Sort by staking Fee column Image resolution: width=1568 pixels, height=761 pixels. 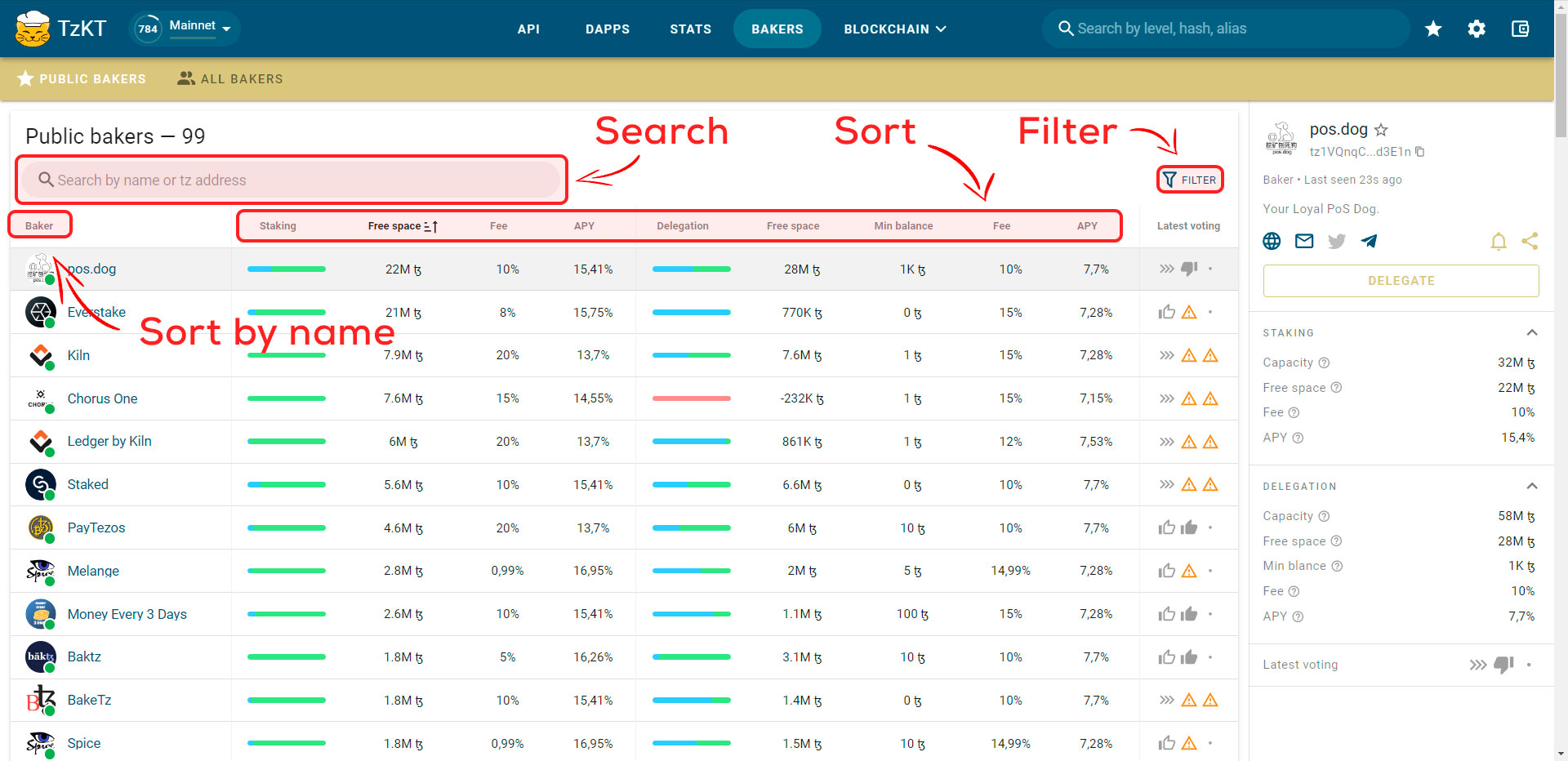coord(498,226)
